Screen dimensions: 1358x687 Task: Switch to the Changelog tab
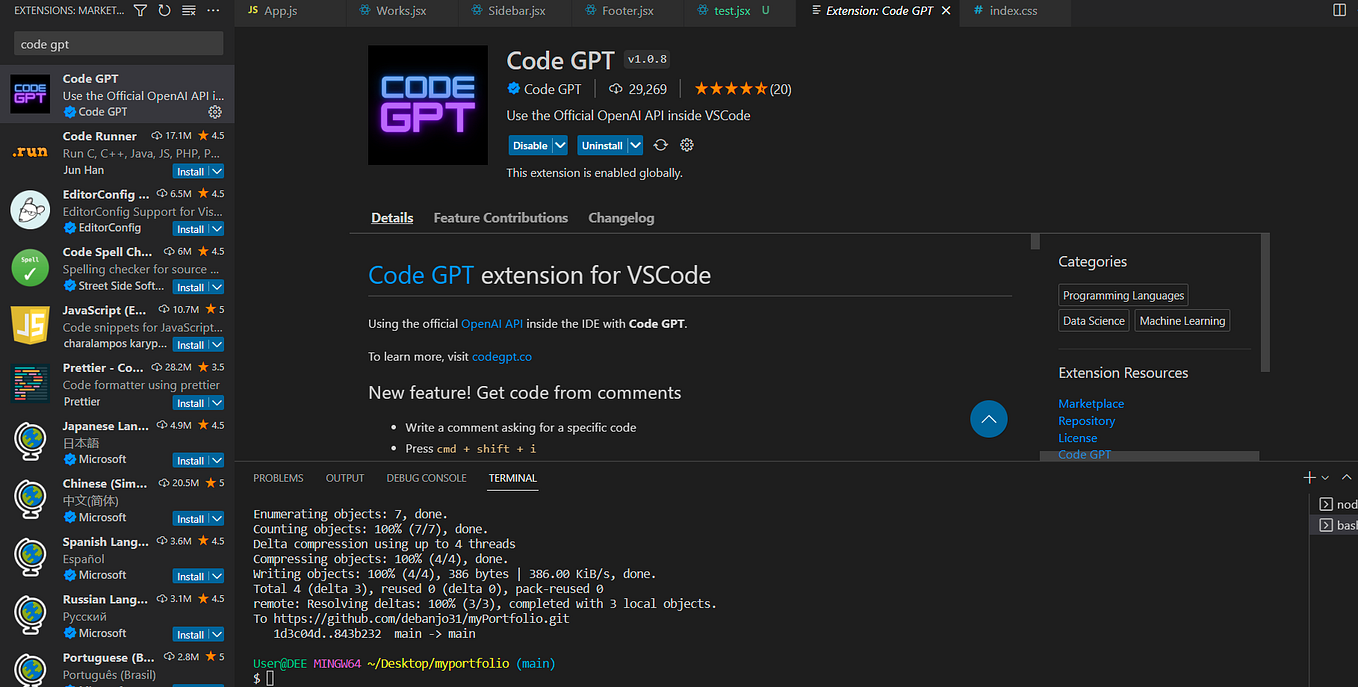tap(621, 218)
